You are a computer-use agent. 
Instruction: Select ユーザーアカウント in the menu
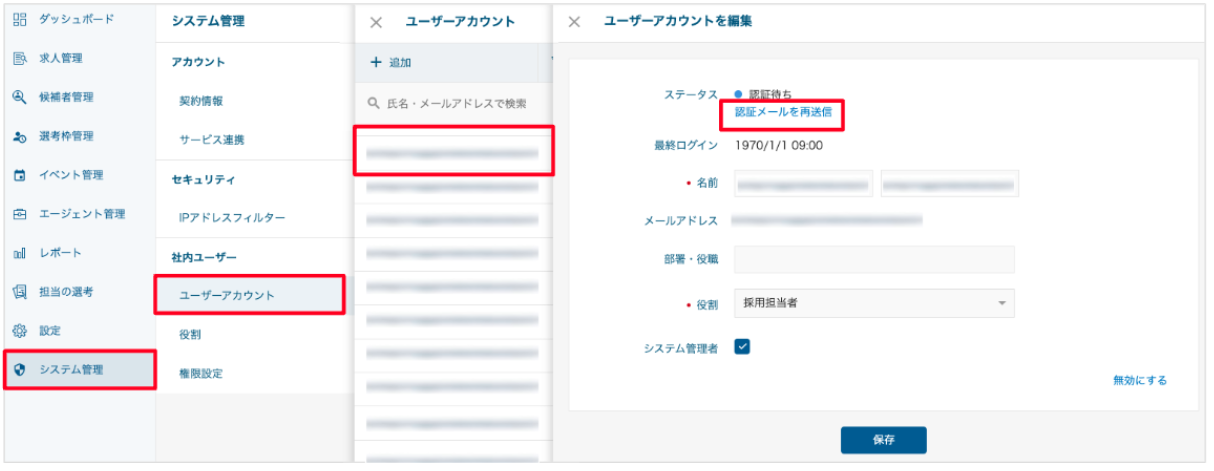click(x=227, y=295)
